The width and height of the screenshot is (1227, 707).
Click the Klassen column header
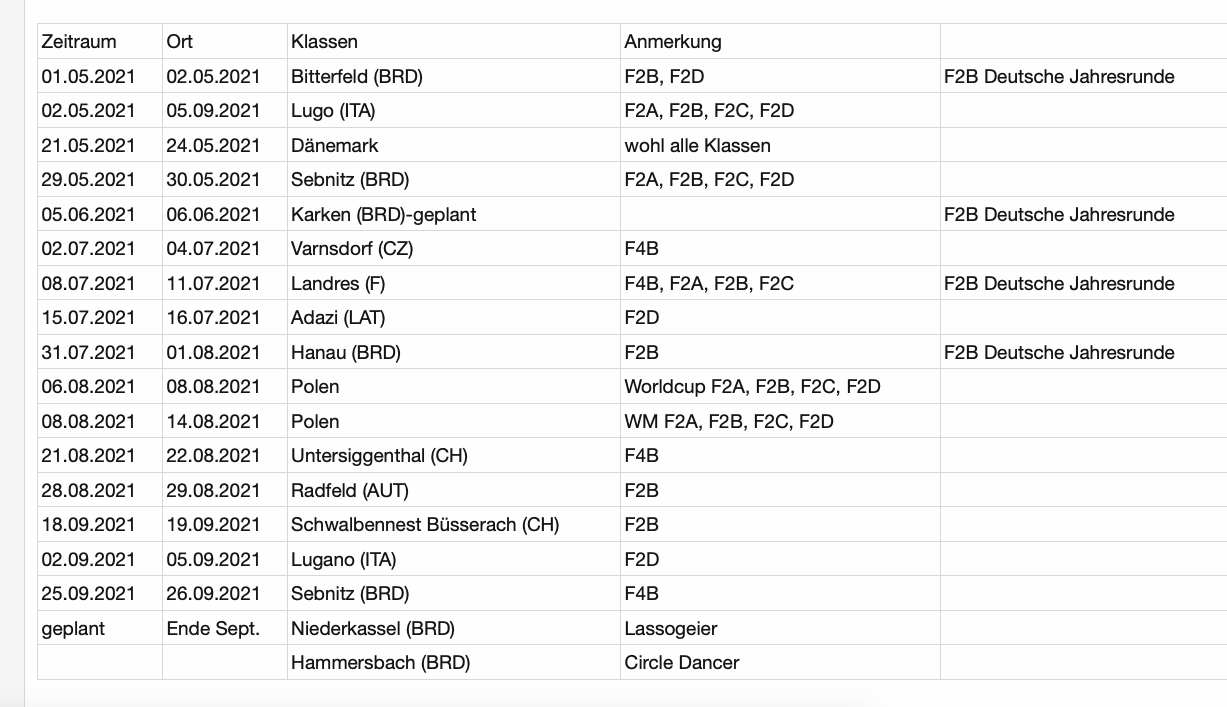[x=453, y=42]
